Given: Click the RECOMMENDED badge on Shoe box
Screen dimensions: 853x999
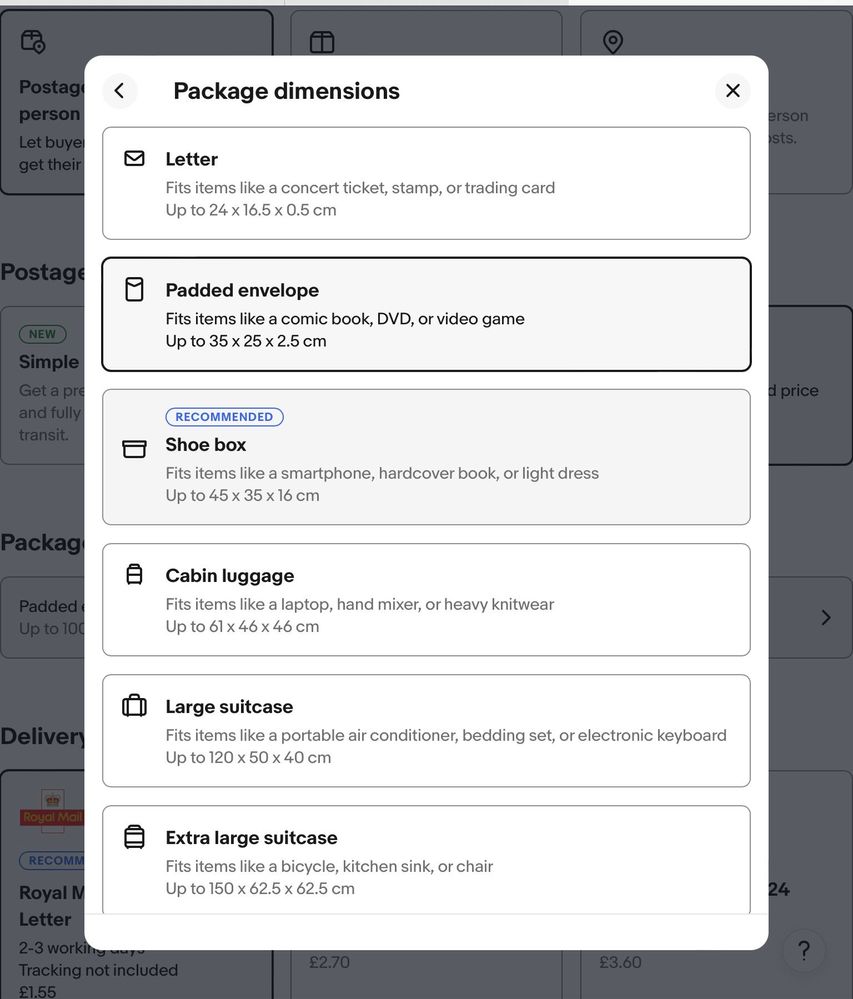Looking at the screenshot, I should tap(224, 417).
